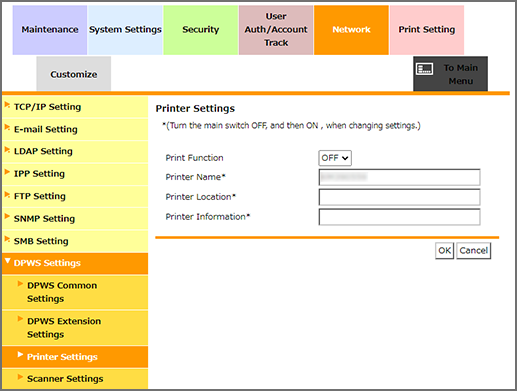Switch to System Settings tab

tap(125, 30)
